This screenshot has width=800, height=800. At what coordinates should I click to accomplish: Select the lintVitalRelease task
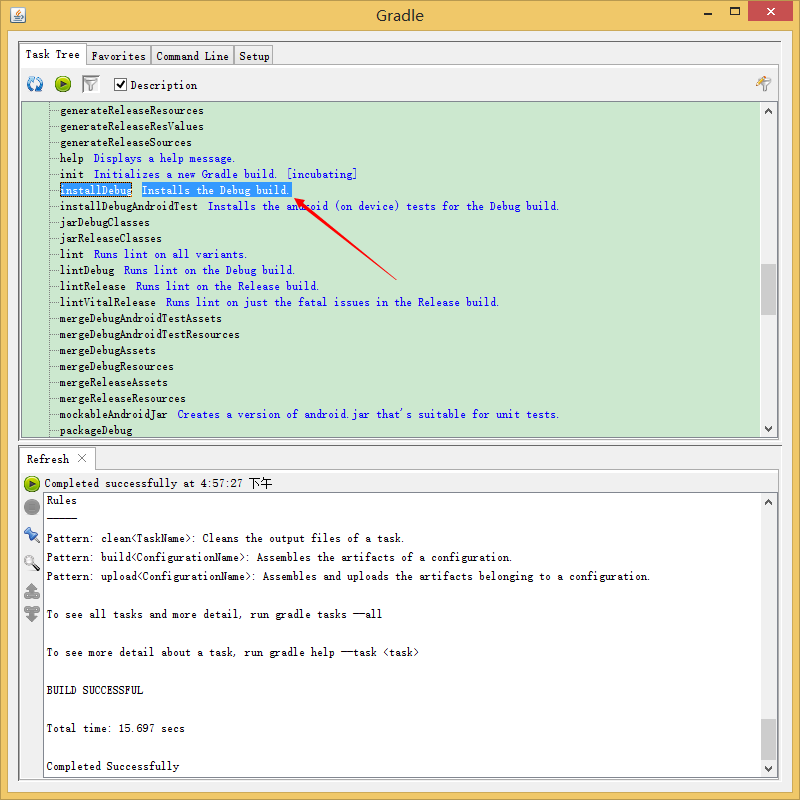coord(108,302)
